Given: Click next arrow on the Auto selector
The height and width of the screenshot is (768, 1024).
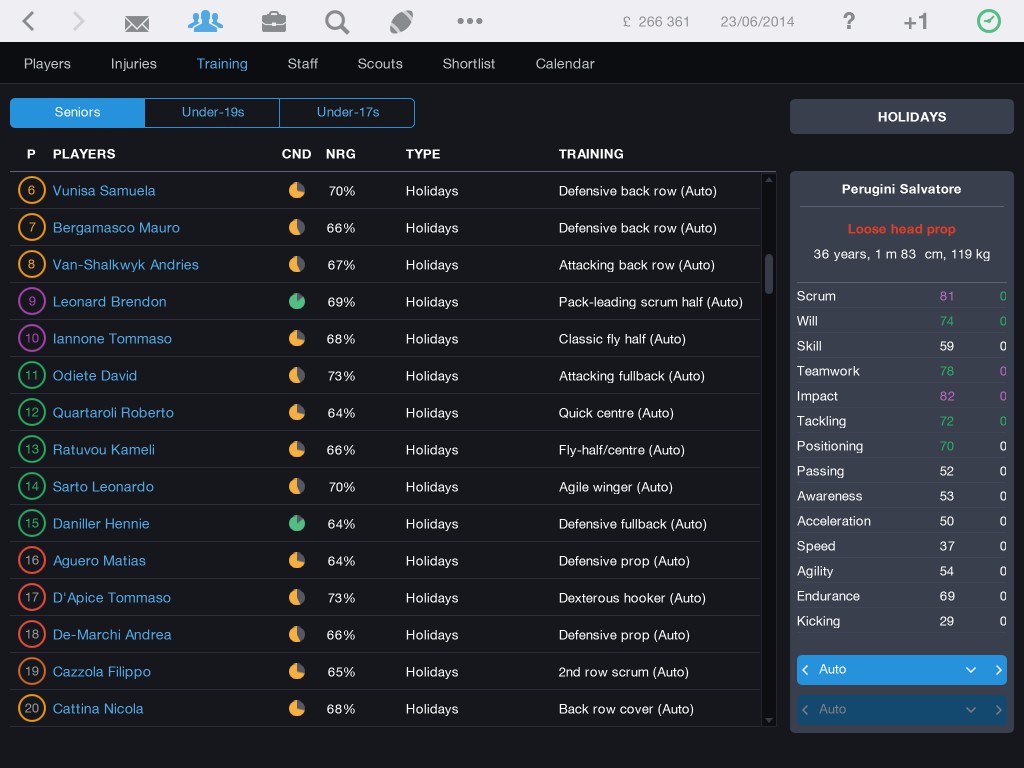Looking at the screenshot, I should [x=997, y=670].
